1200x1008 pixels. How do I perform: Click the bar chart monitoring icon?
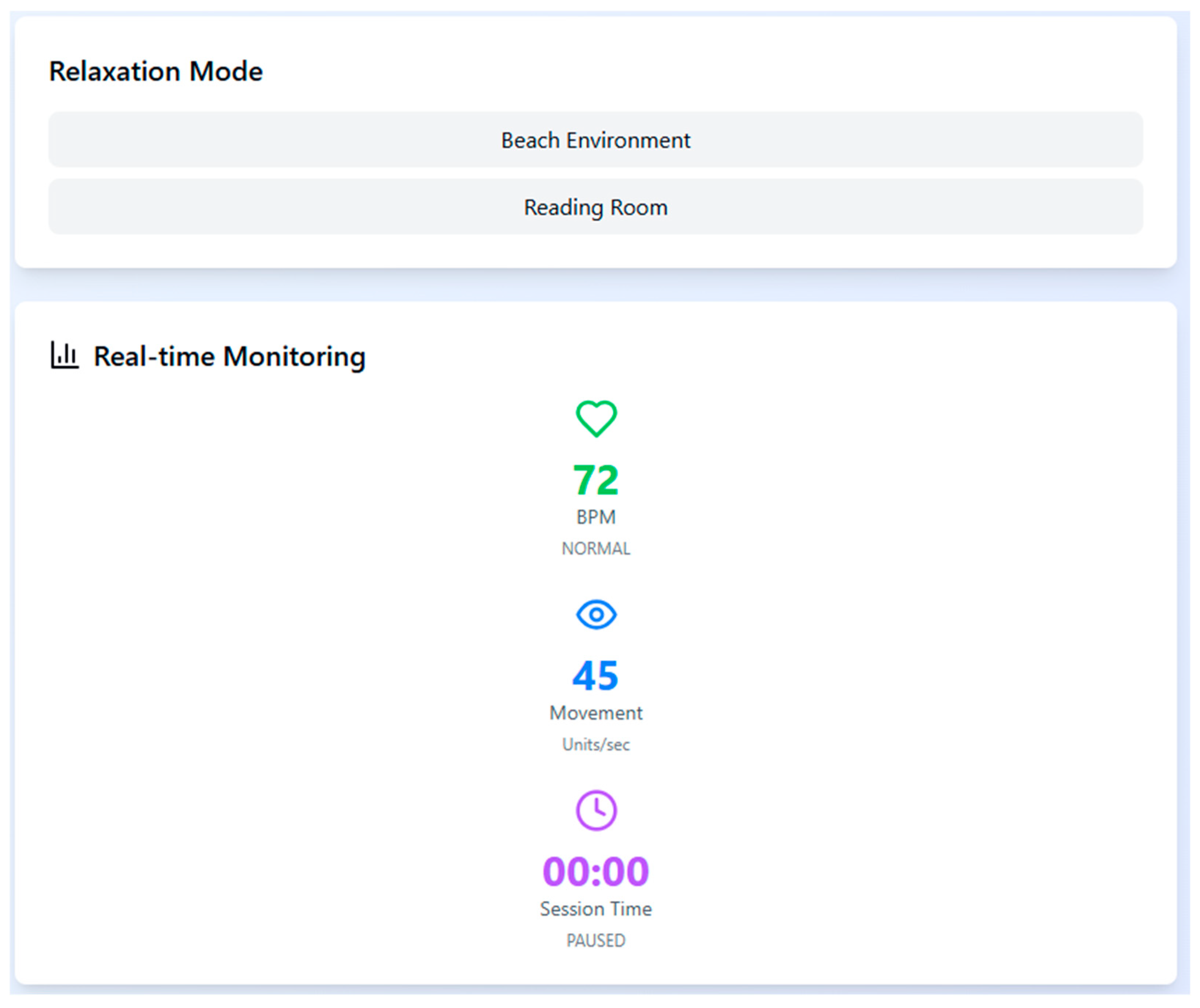click(64, 356)
